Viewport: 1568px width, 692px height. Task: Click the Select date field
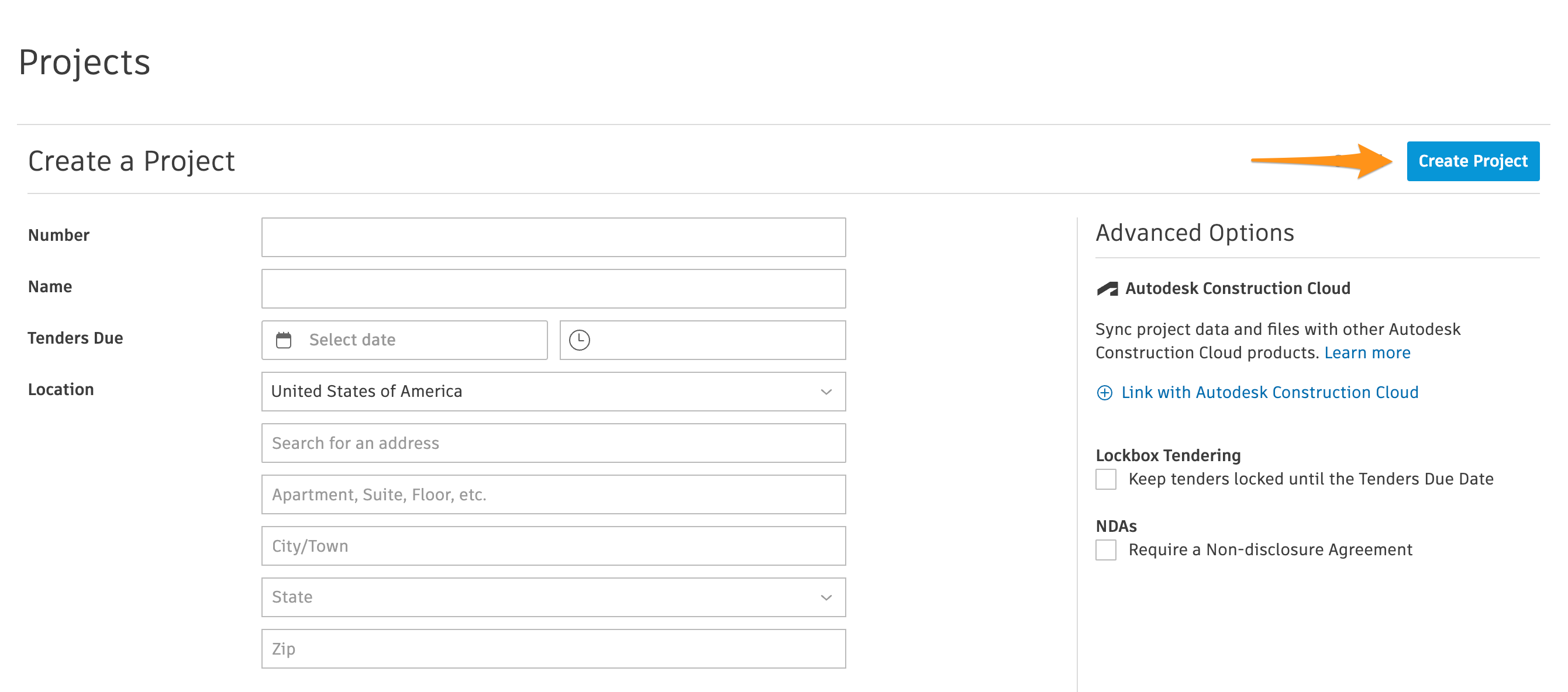coord(404,340)
